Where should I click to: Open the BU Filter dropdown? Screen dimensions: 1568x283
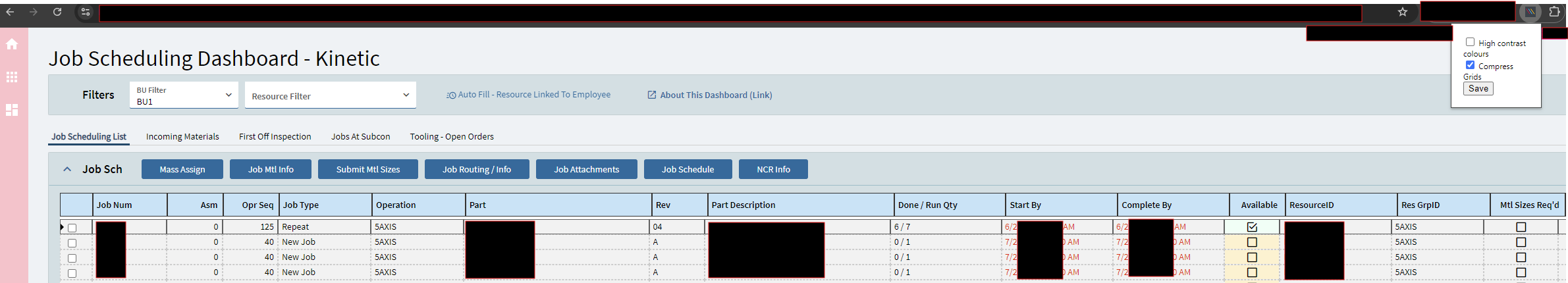[x=184, y=95]
